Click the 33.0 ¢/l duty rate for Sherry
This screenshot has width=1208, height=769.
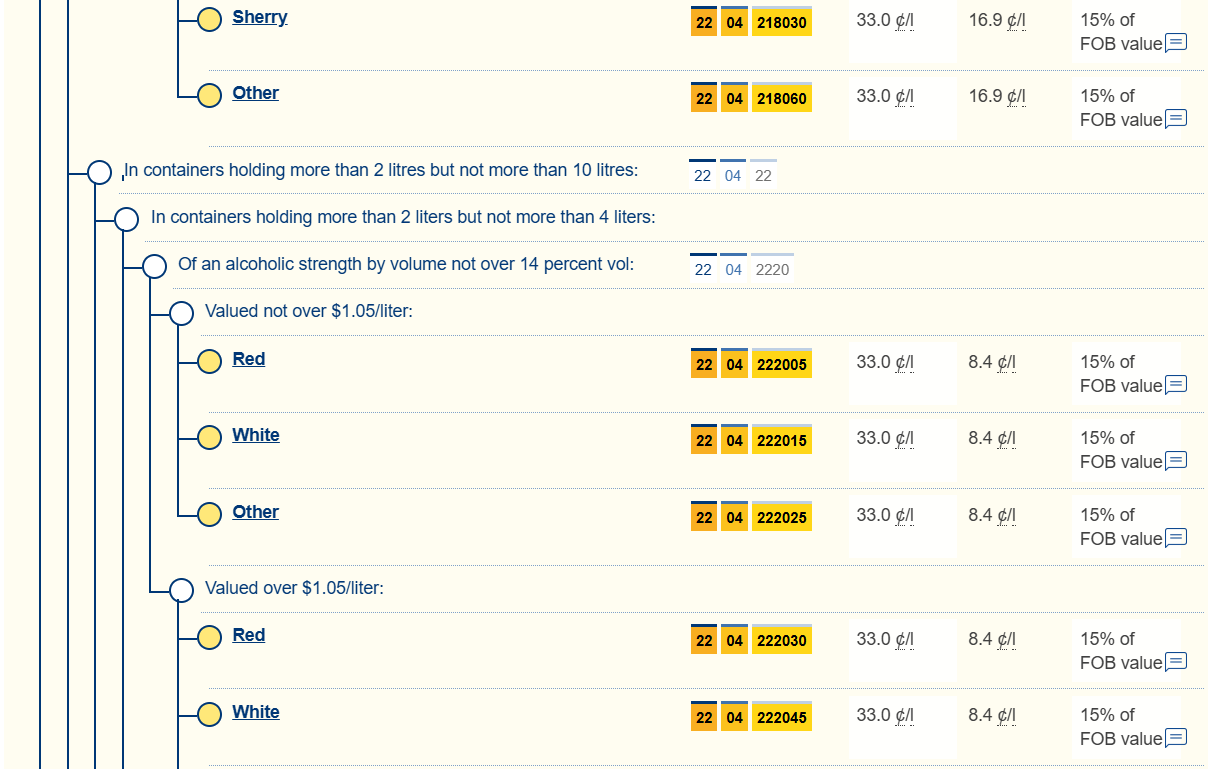[884, 20]
